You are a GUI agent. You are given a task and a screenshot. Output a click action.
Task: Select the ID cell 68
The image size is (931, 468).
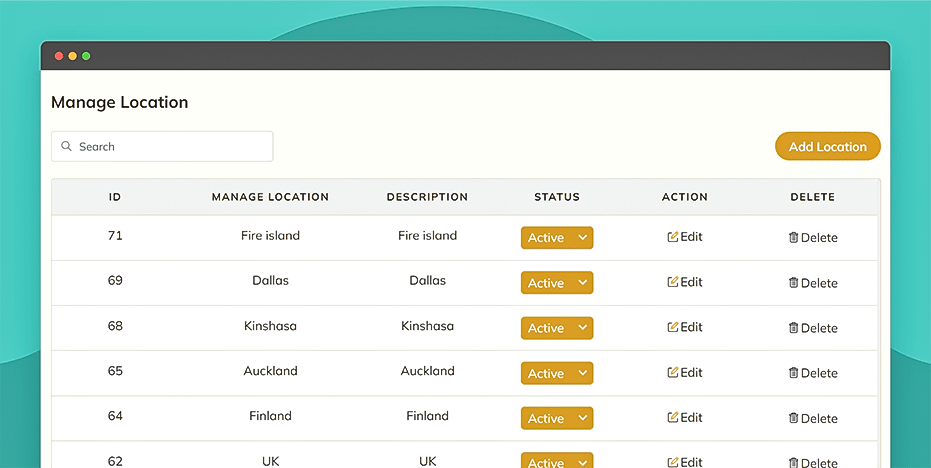click(115, 325)
